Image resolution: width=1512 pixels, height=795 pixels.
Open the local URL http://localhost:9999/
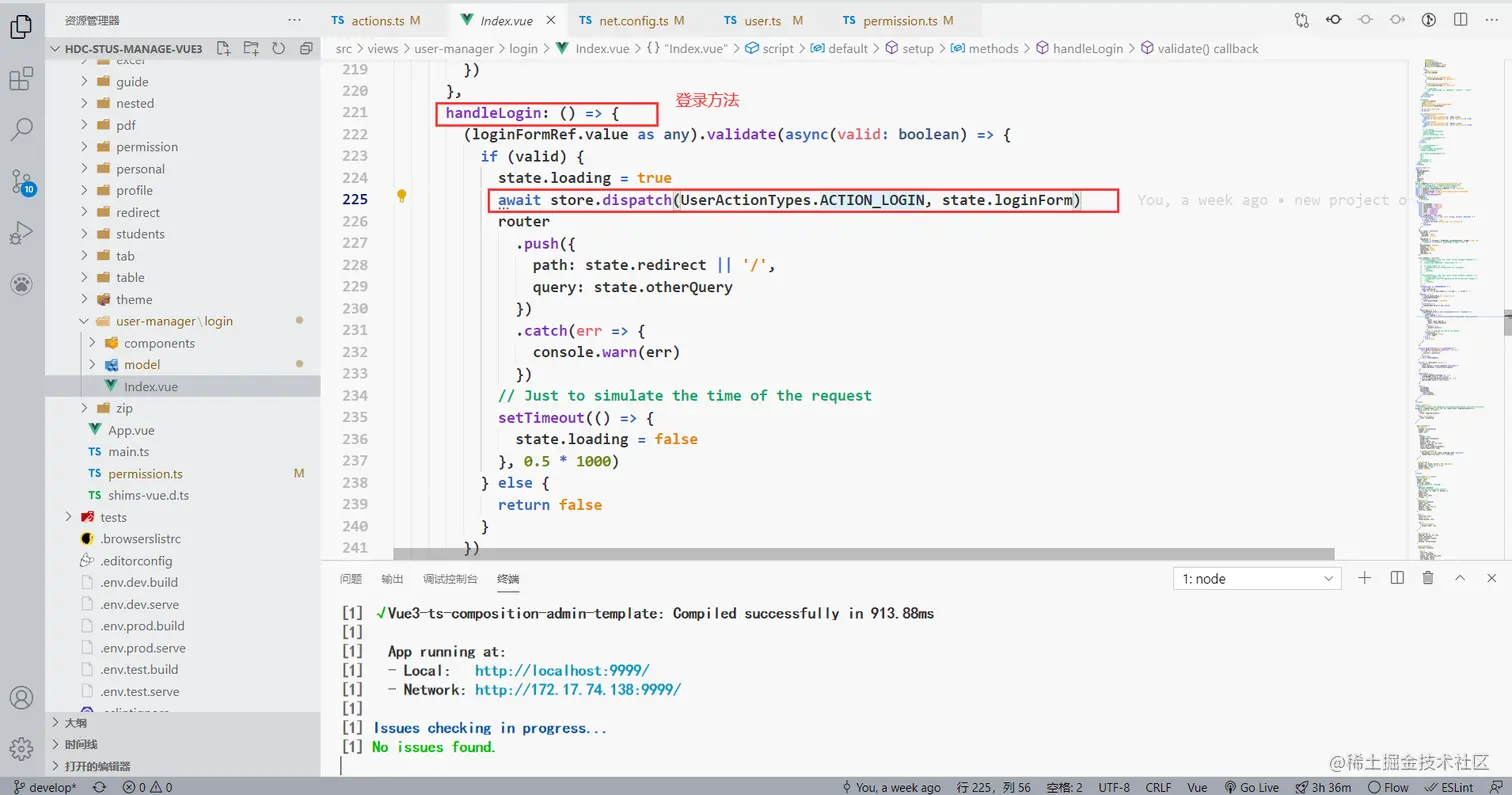point(562,670)
